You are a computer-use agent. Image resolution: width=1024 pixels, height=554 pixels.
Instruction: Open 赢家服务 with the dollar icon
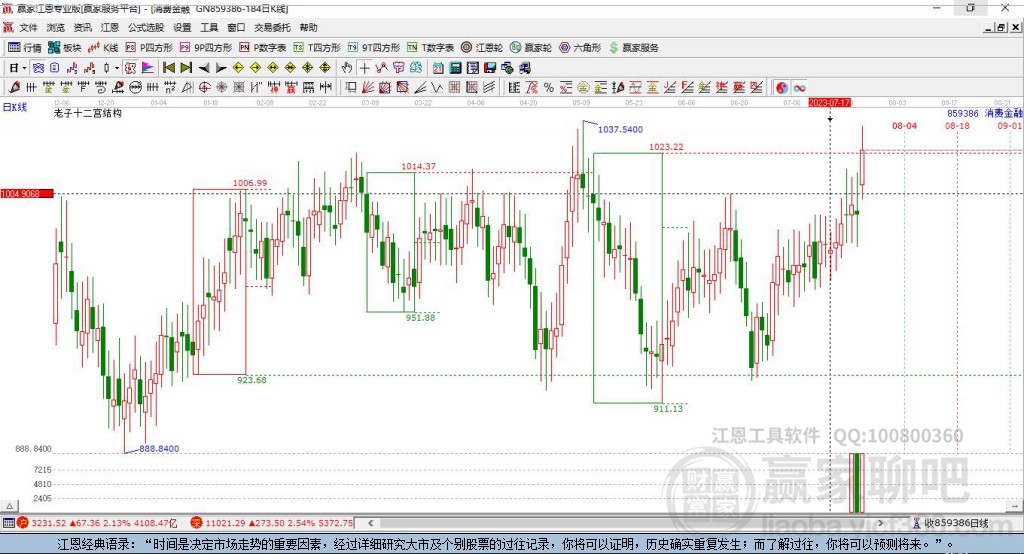[633, 47]
